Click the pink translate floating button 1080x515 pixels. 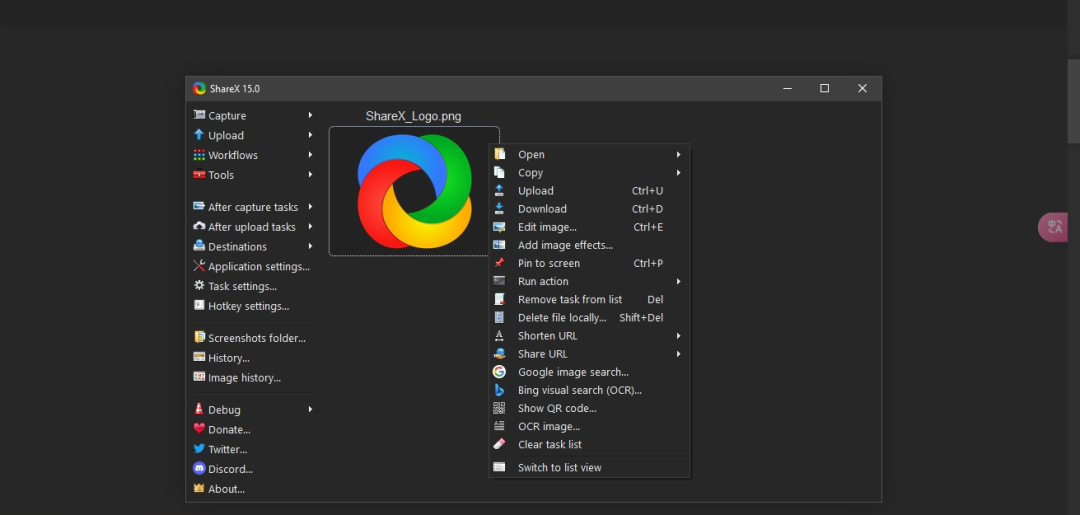pyautogui.click(x=1053, y=227)
